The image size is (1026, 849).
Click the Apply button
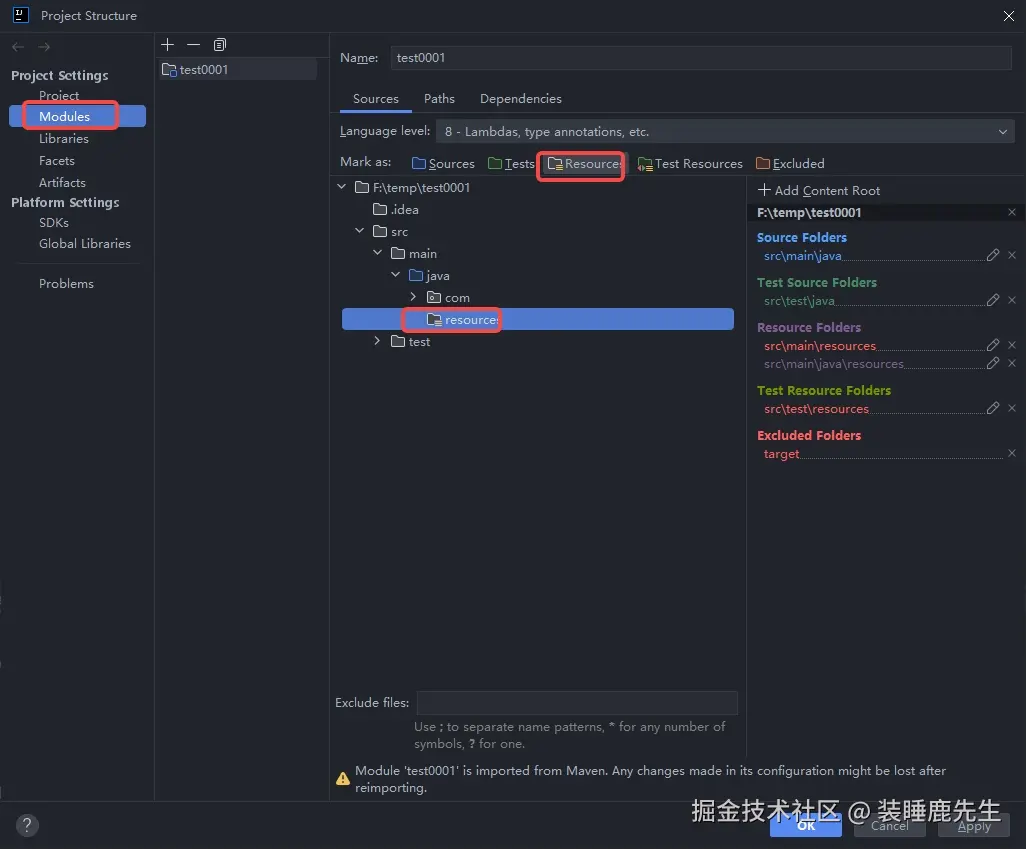(x=974, y=825)
